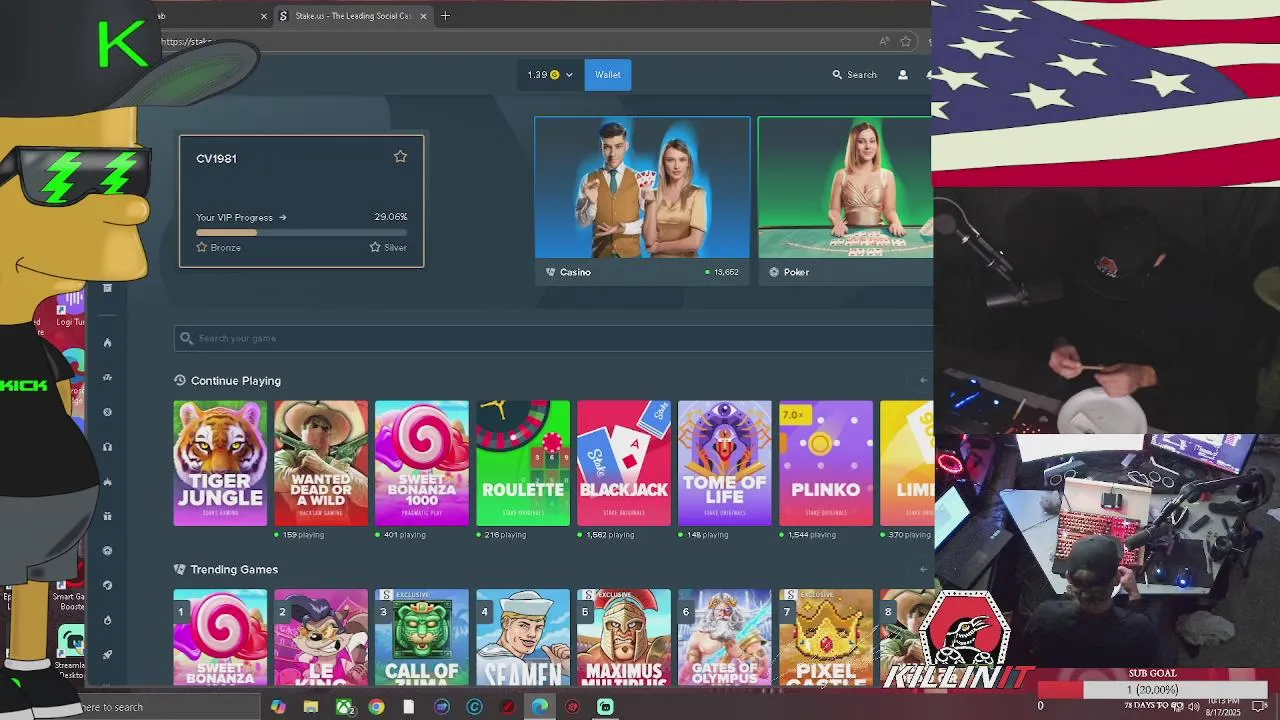Open Wanted Dead or a Wild tile
This screenshot has width=1280, height=720.
(x=321, y=463)
